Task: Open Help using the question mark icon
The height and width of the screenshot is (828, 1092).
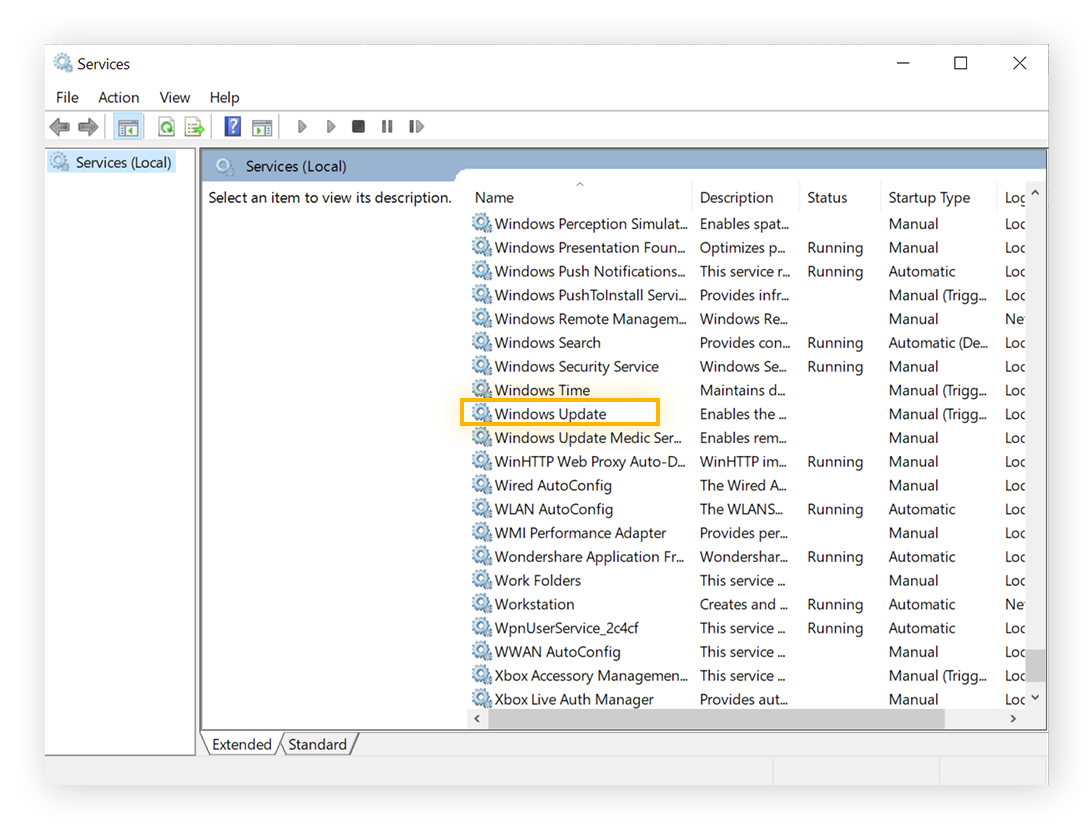Action: tap(231, 126)
